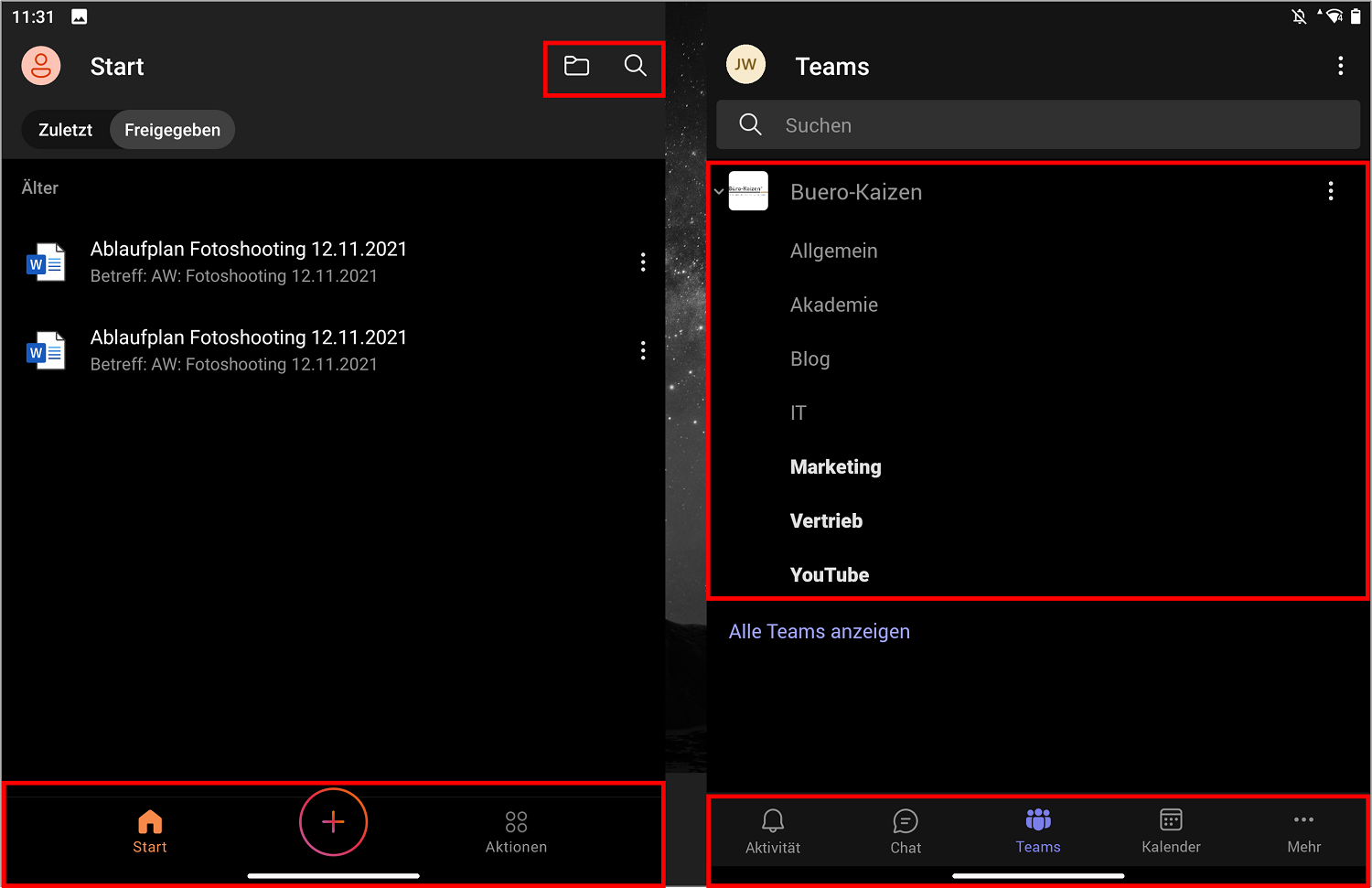
Task: Open the IT channel
Action: (x=799, y=412)
